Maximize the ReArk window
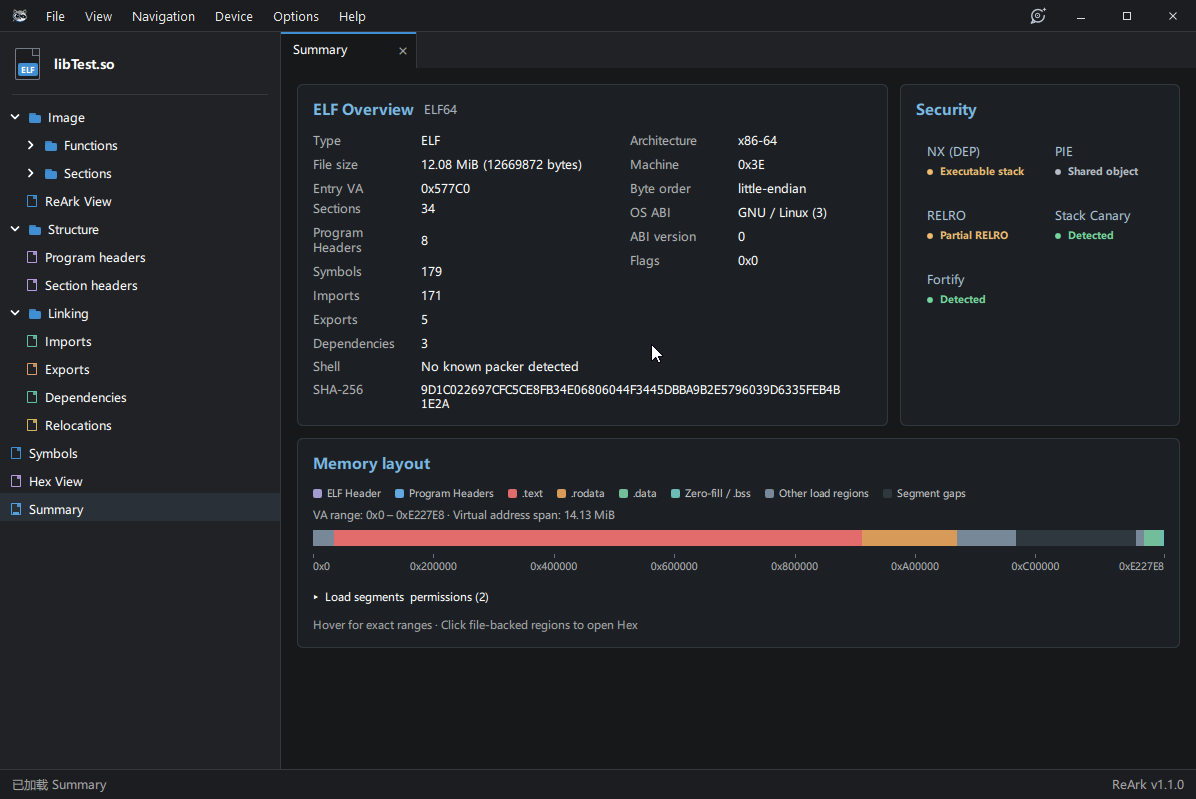Screen dimensions: 1196x799 click(1127, 16)
